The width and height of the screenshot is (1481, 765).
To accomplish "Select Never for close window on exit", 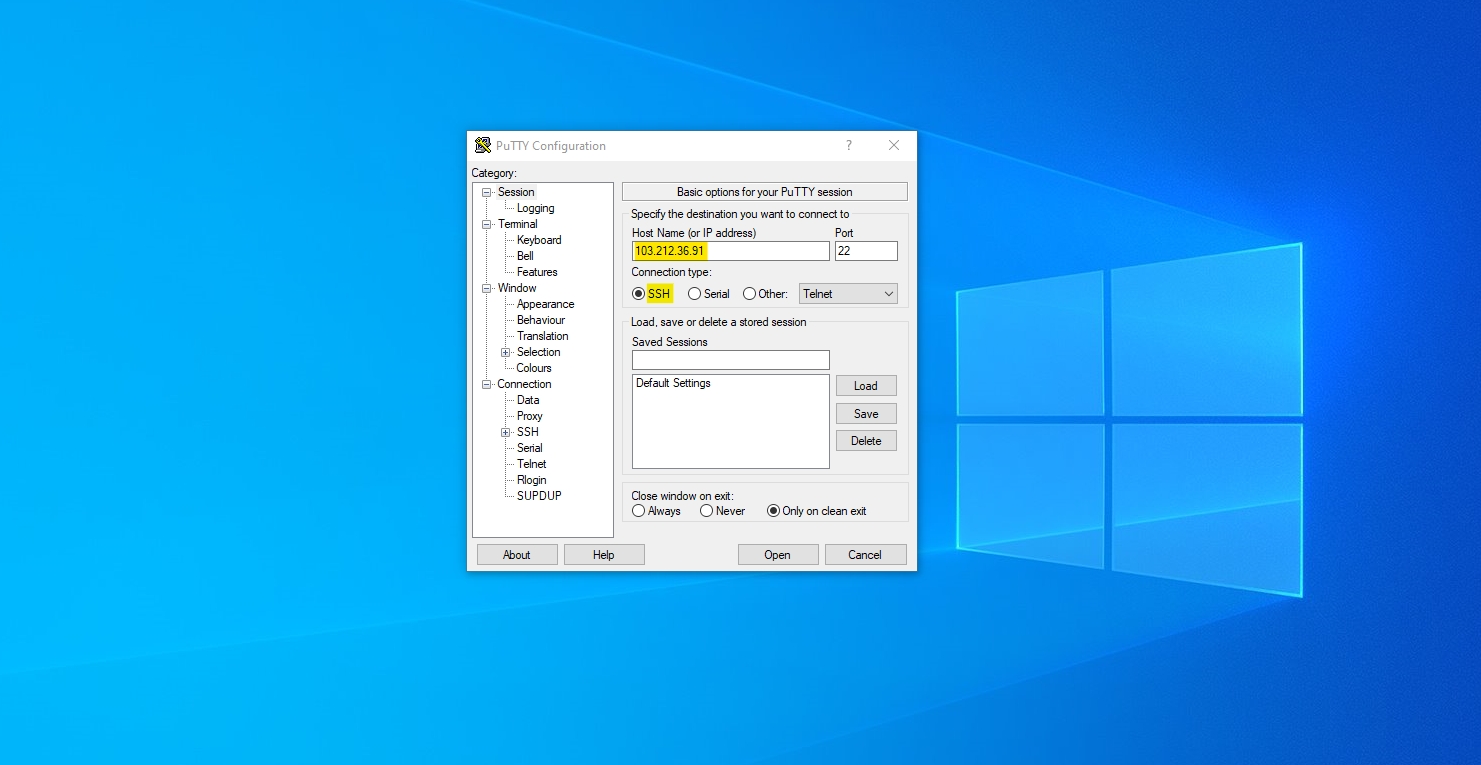I will (x=707, y=511).
